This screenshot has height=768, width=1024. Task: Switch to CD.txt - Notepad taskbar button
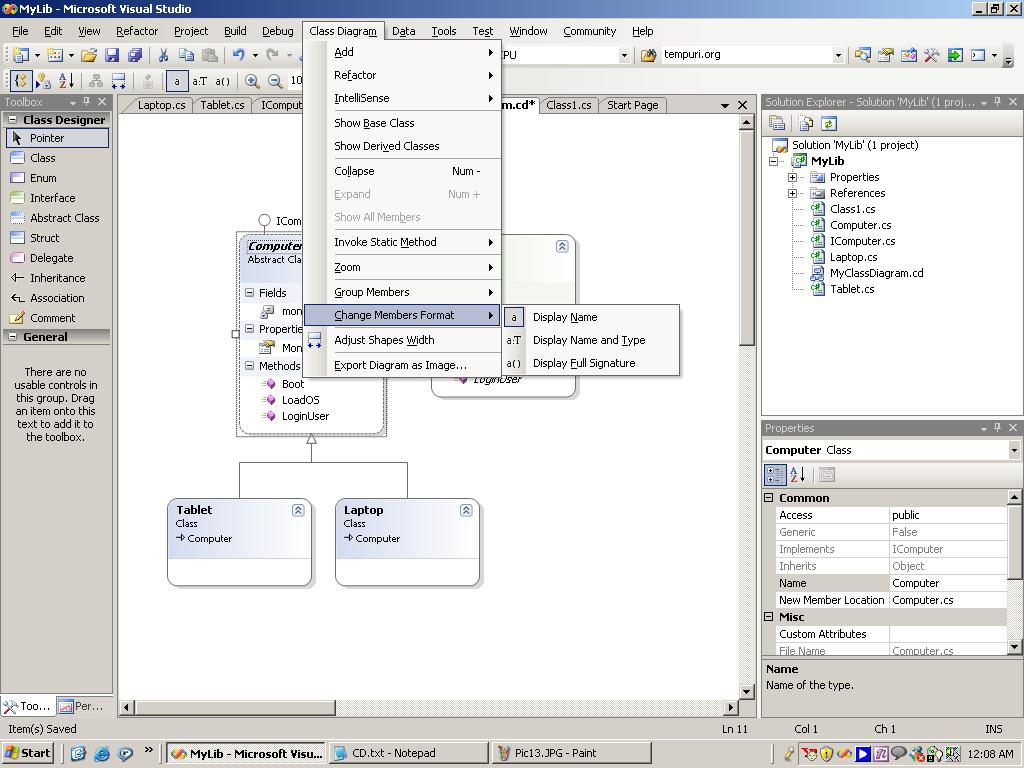tap(409, 753)
